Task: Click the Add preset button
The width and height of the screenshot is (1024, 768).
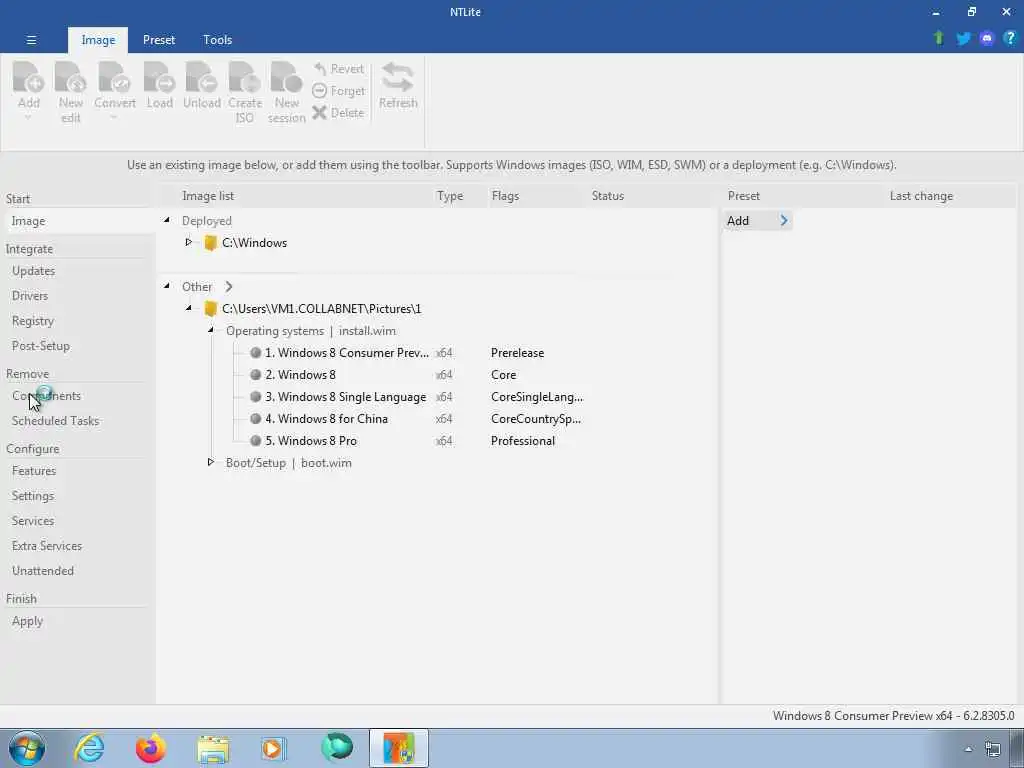Action: click(757, 221)
